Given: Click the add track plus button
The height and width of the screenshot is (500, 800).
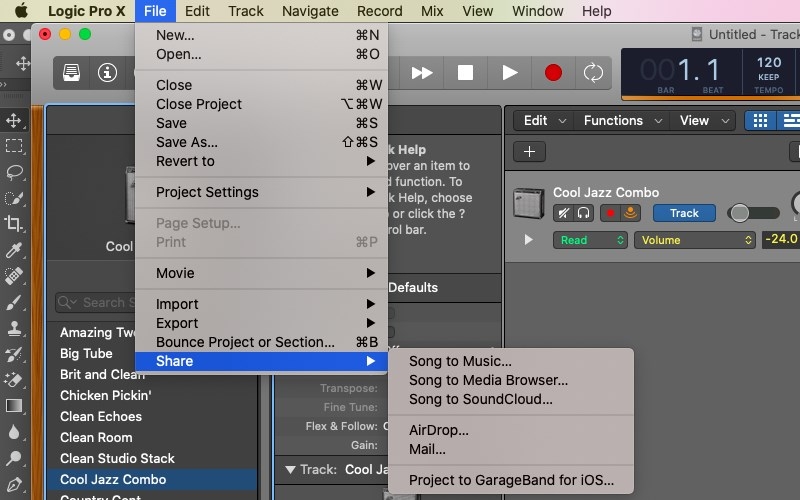Looking at the screenshot, I should pyautogui.click(x=529, y=152).
